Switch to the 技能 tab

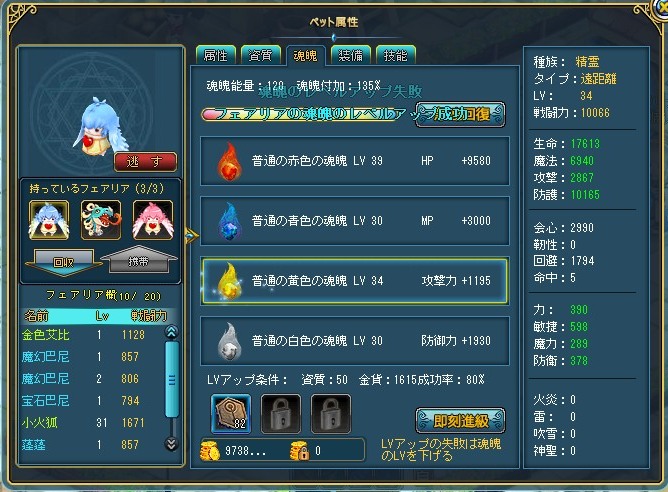coord(396,55)
